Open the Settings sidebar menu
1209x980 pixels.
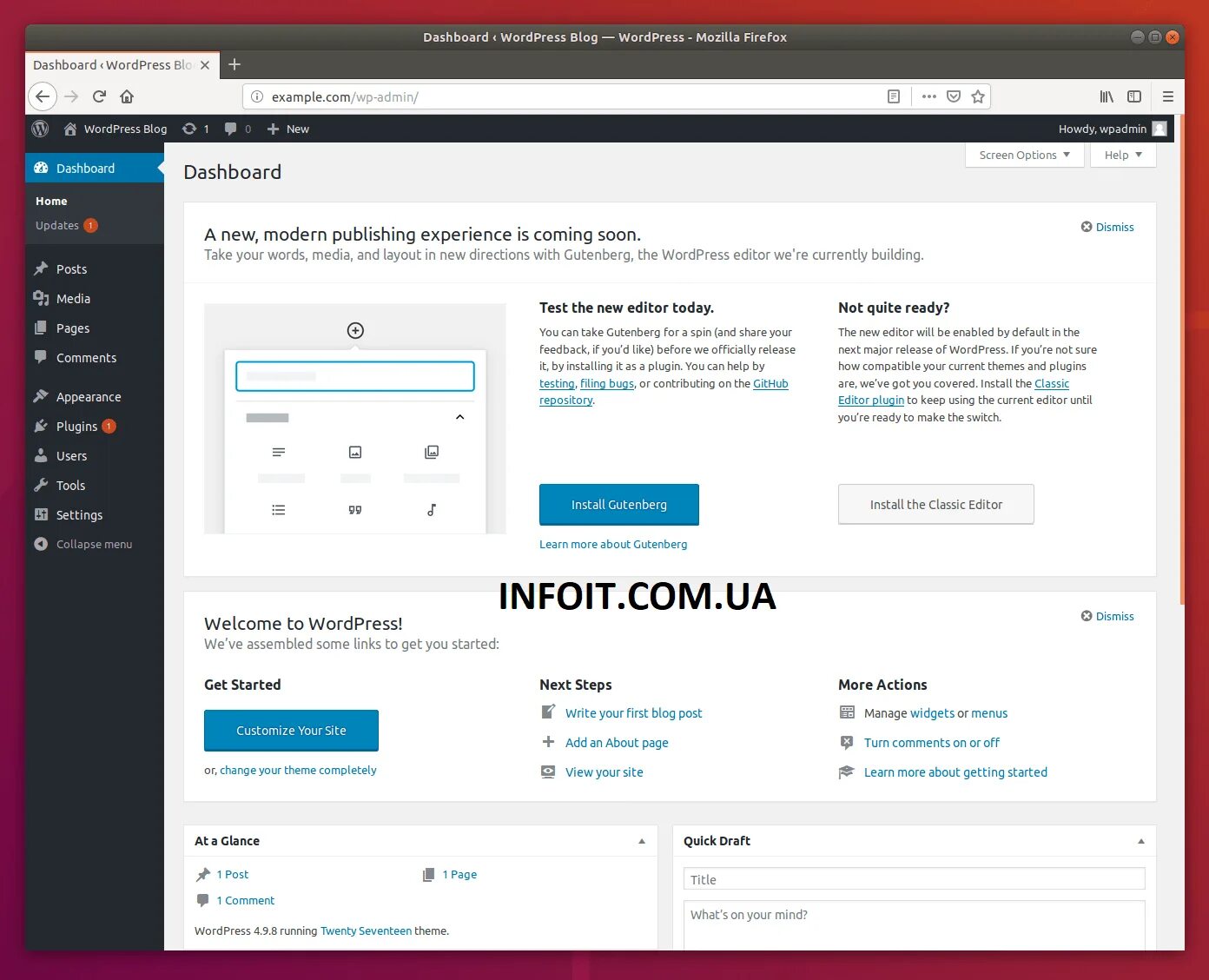pyautogui.click(x=95, y=514)
